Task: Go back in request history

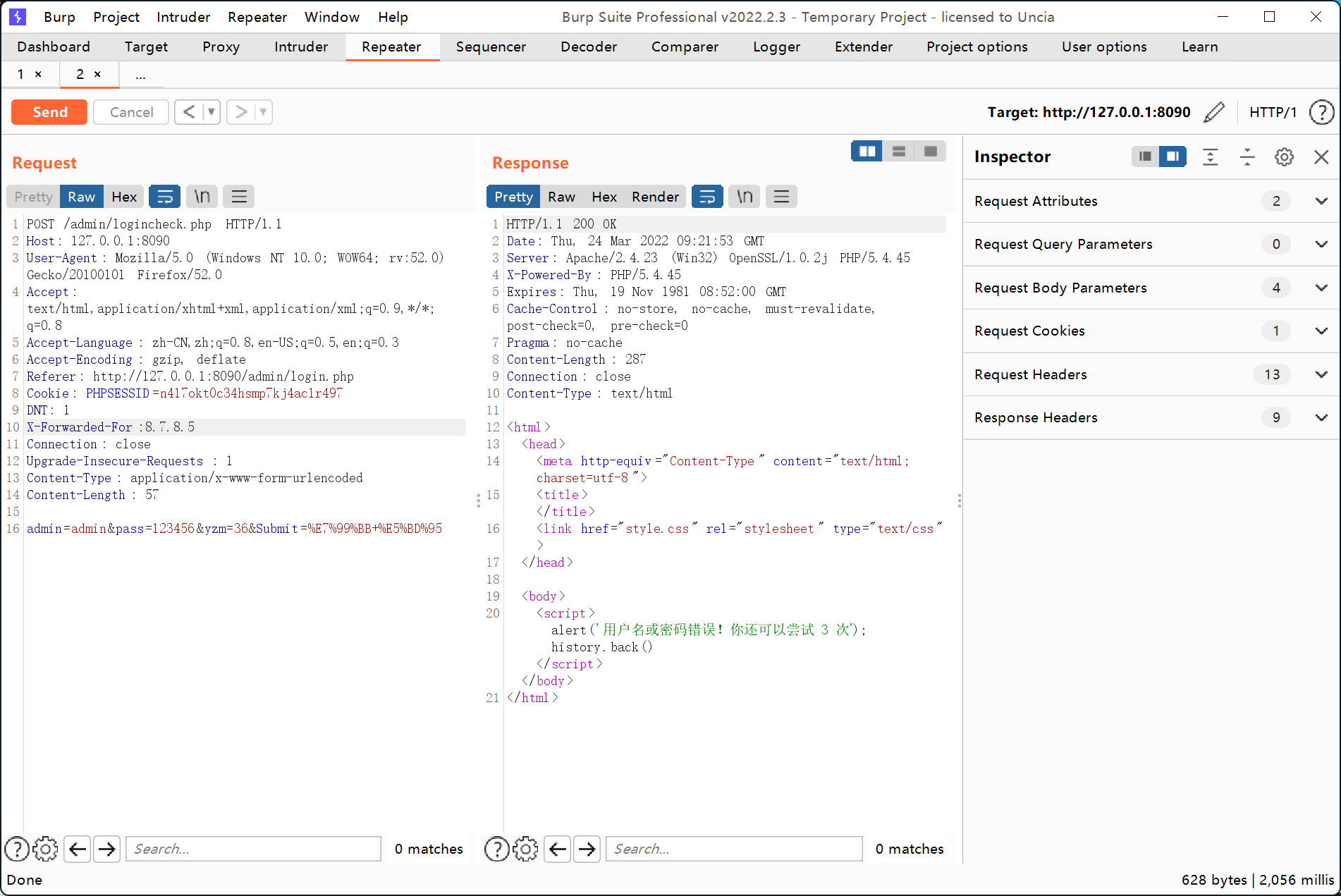Action: (189, 111)
